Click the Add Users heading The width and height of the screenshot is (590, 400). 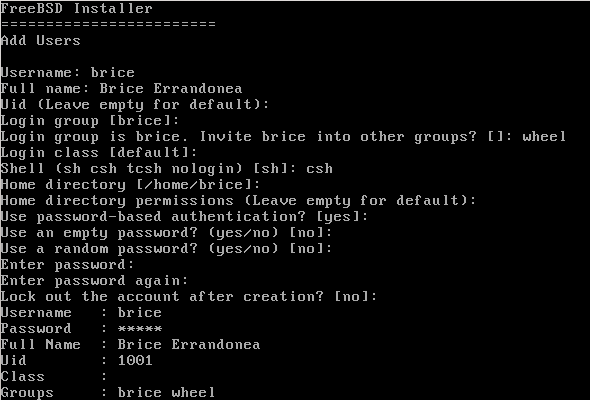(x=40, y=40)
